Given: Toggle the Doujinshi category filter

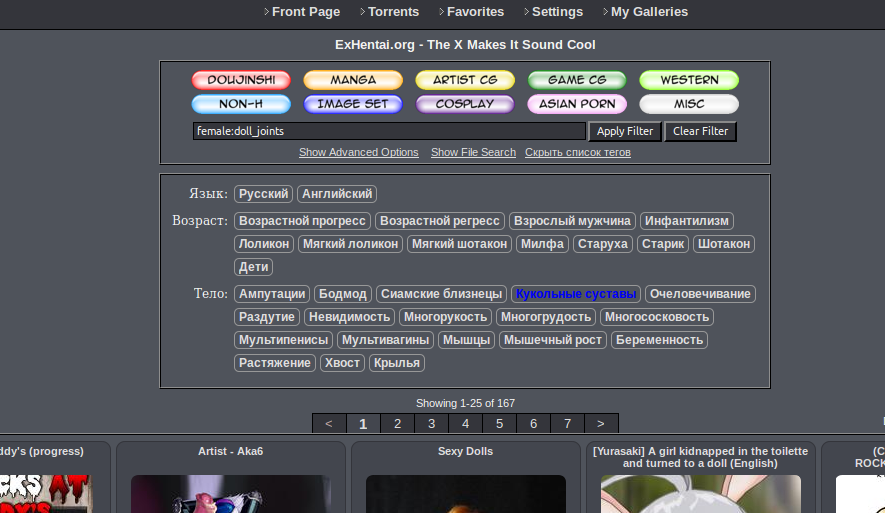Looking at the screenshot, I should click(x=241, y=80).
